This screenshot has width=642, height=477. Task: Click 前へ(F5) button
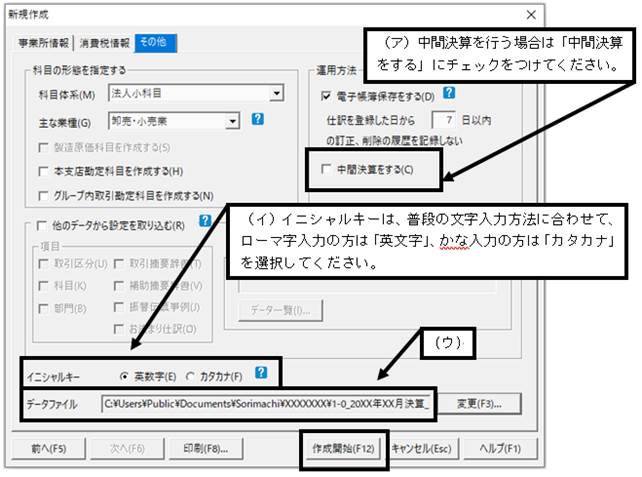pyautogui.click(x=49, y=449)
